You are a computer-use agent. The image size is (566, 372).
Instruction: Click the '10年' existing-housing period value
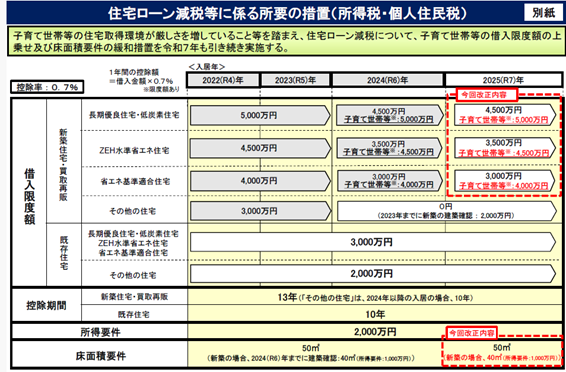(375, 314)
